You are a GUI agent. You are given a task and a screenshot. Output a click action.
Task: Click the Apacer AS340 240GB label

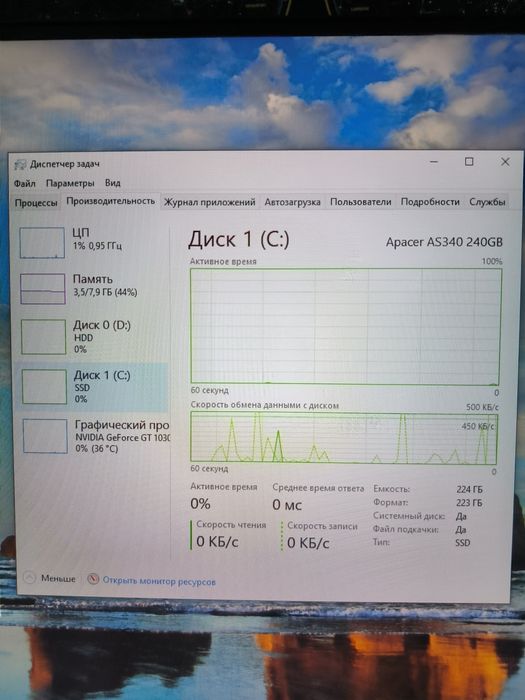(444, 242)
